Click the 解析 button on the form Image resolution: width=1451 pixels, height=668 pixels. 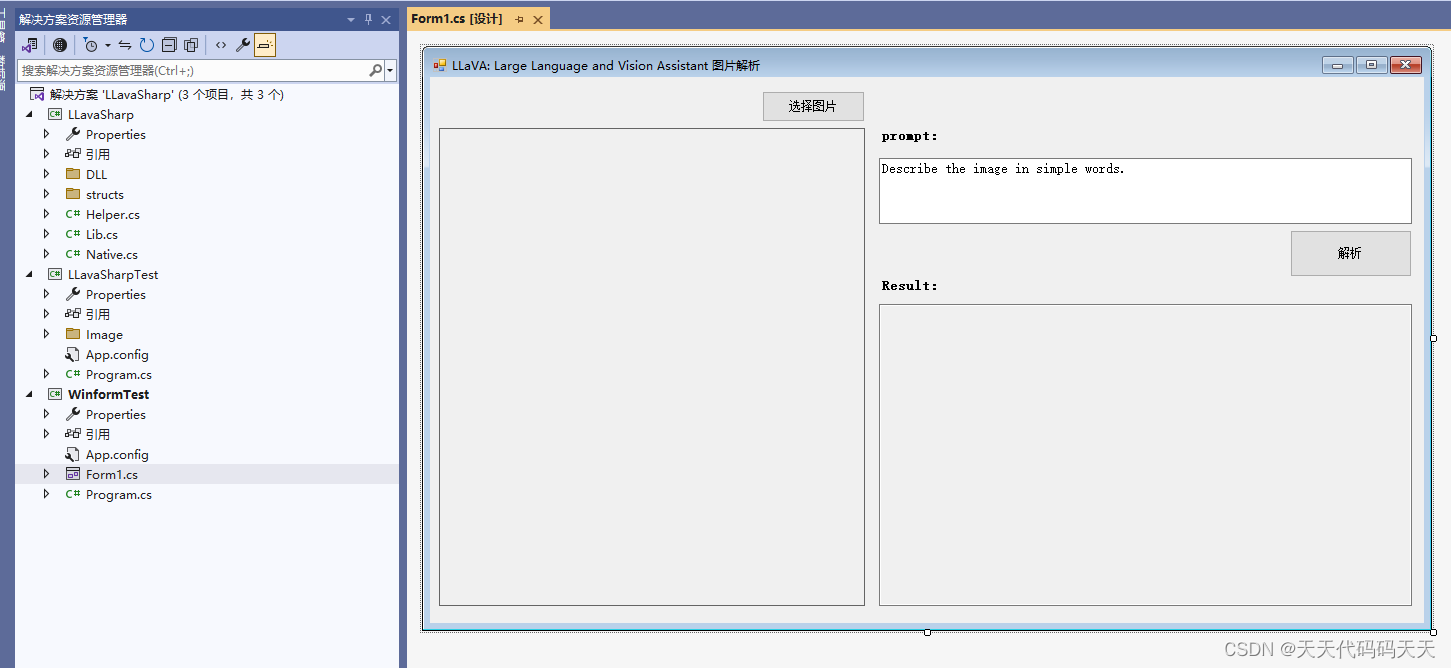[x=1350, y=253]
